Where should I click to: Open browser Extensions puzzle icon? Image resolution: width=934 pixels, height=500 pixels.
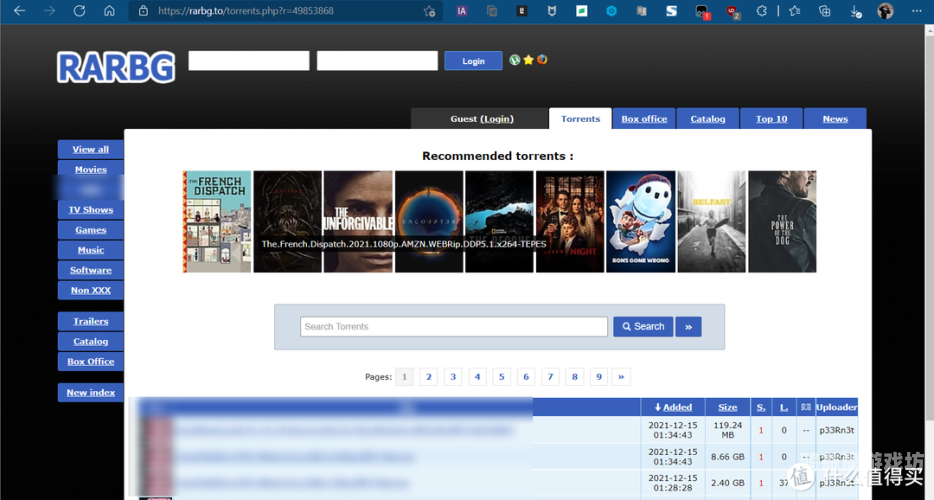pos(761,11)
